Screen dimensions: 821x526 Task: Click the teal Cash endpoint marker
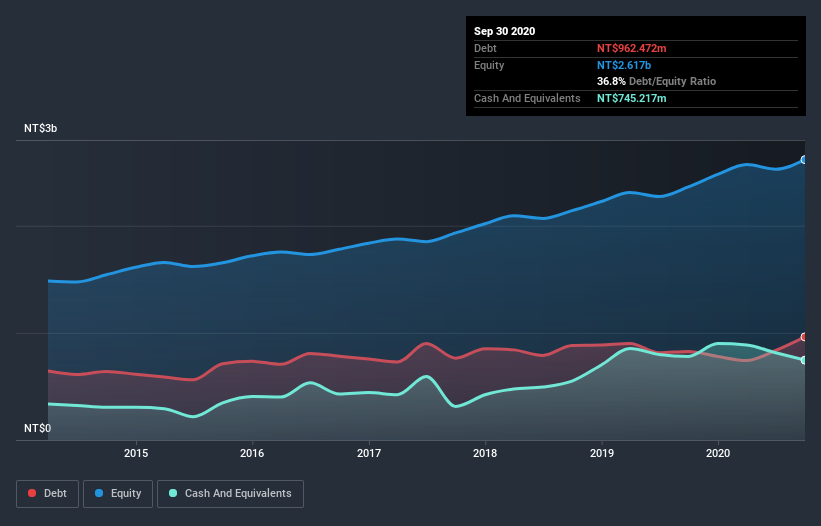[804, 360]
